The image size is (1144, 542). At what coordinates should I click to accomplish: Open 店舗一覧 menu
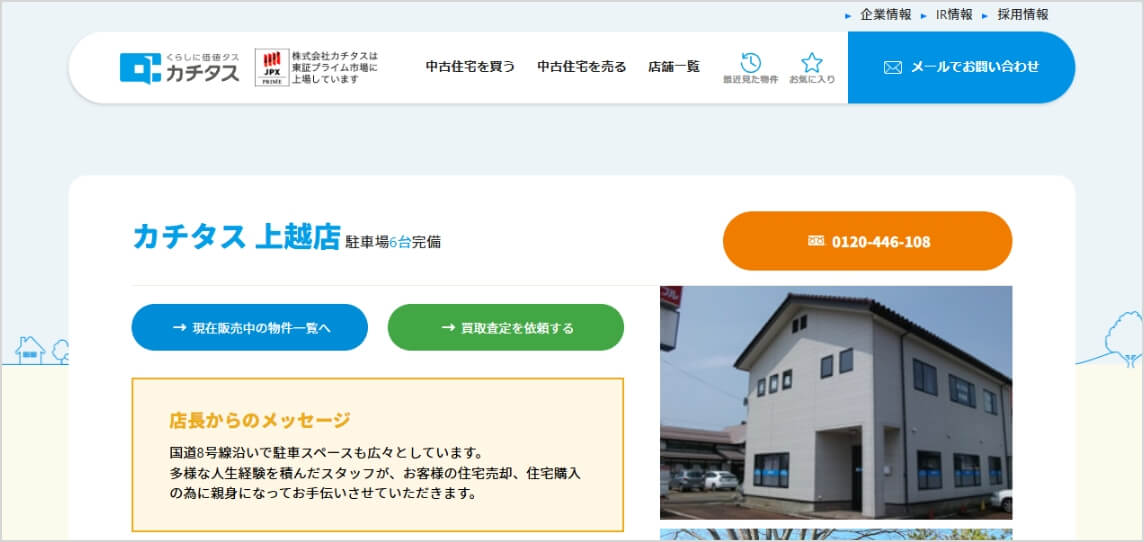[x=673, y=66]
